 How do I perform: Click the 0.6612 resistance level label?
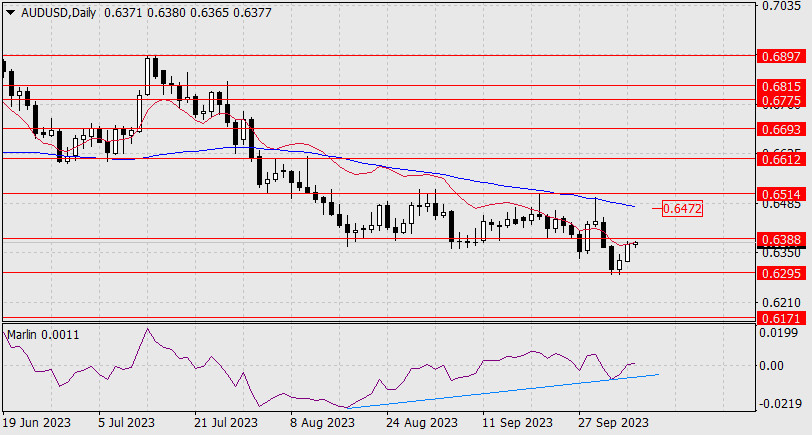(780, 159)
